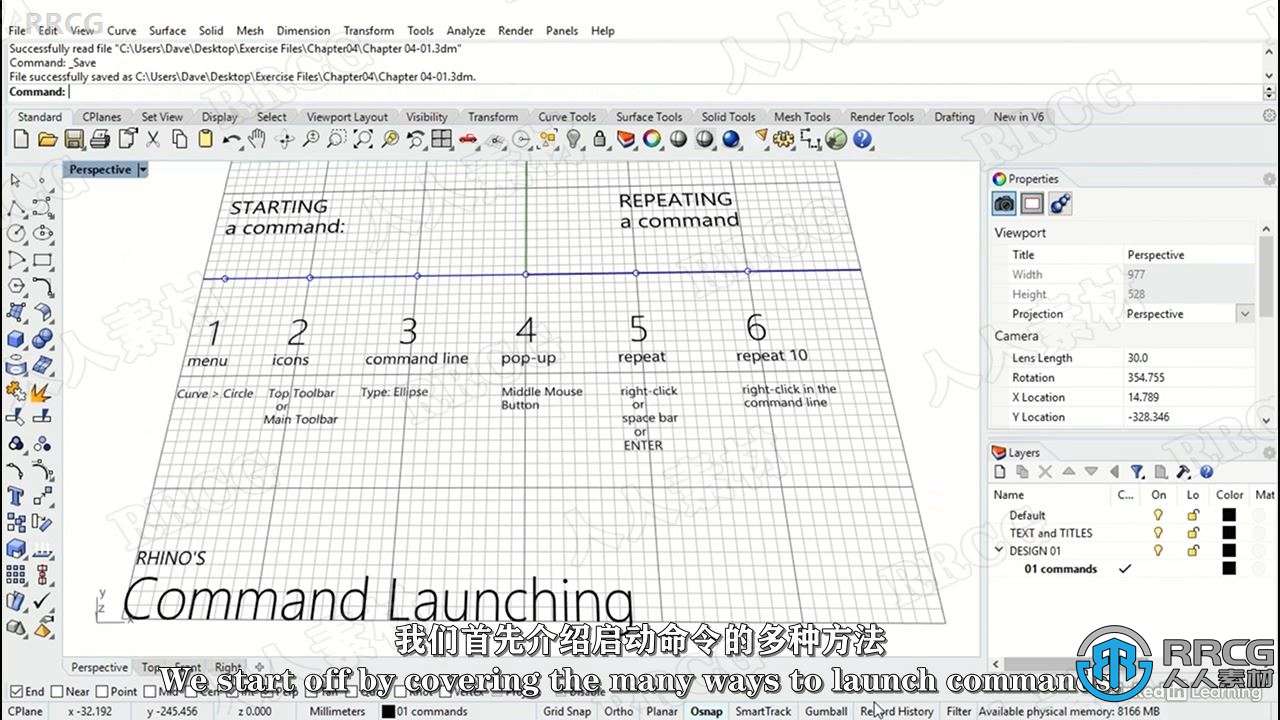
Task: Switch to the Solid Tools toolbar tab
Action: point(728,117)
